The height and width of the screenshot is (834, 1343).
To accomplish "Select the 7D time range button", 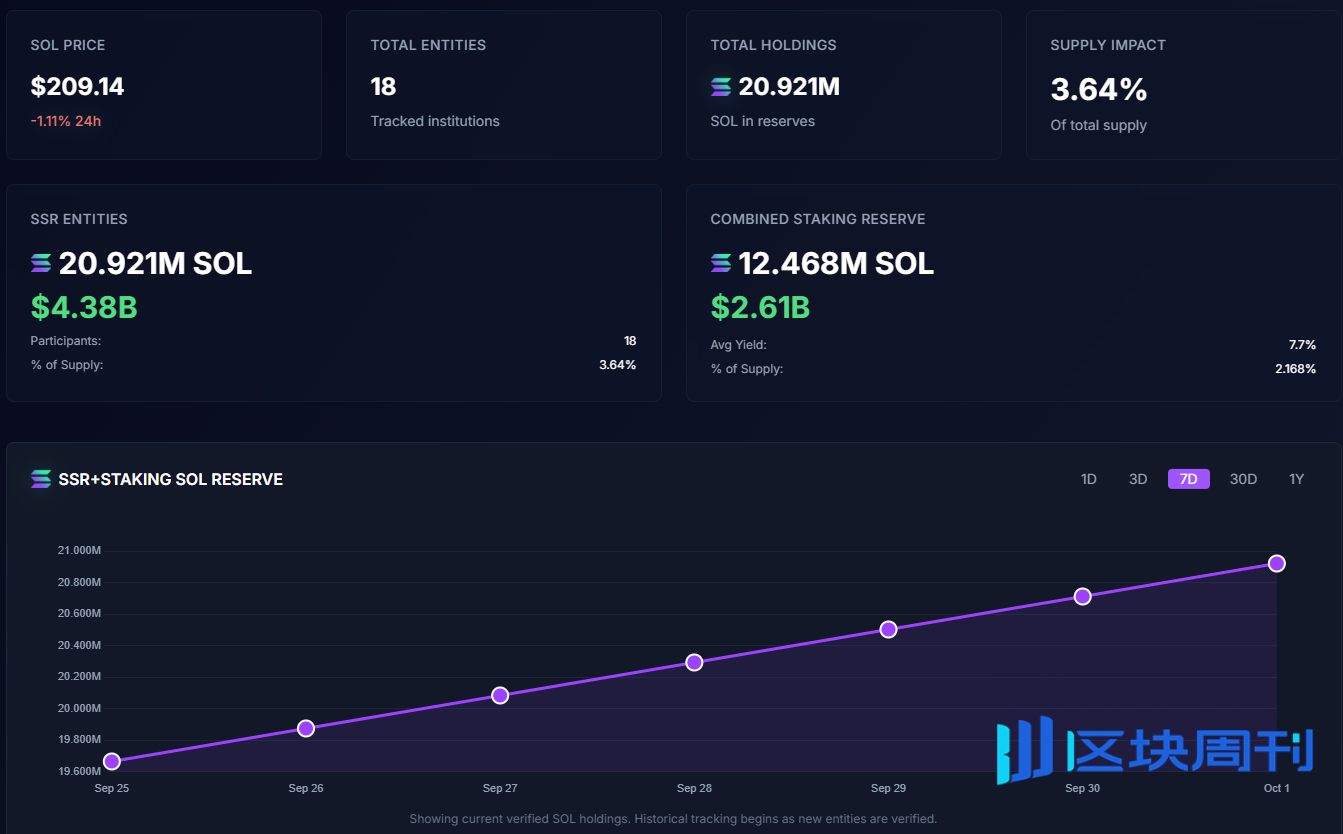I will pos(1188,479).
